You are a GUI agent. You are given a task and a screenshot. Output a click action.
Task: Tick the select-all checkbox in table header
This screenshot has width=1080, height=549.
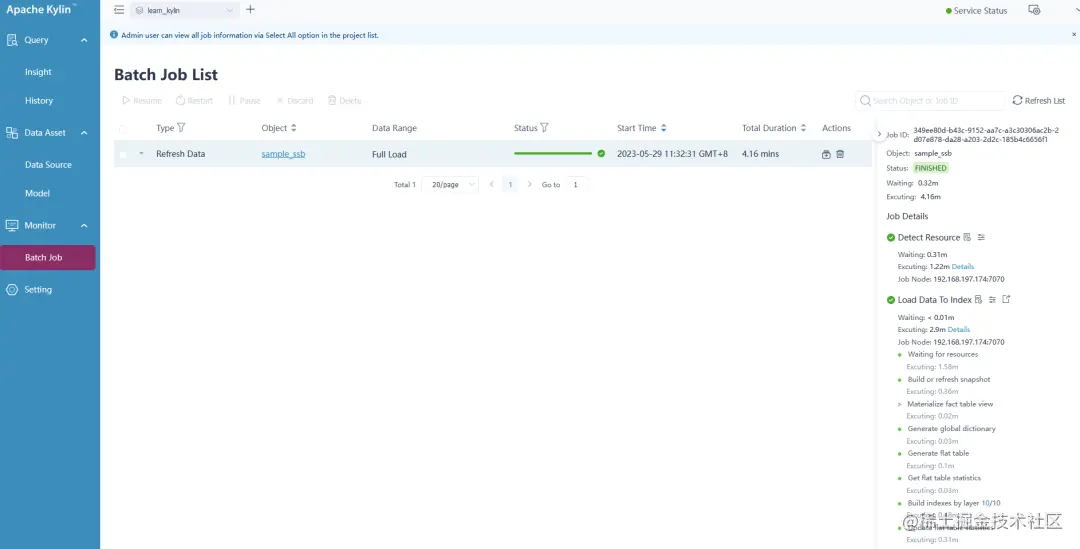click(123, 129)
